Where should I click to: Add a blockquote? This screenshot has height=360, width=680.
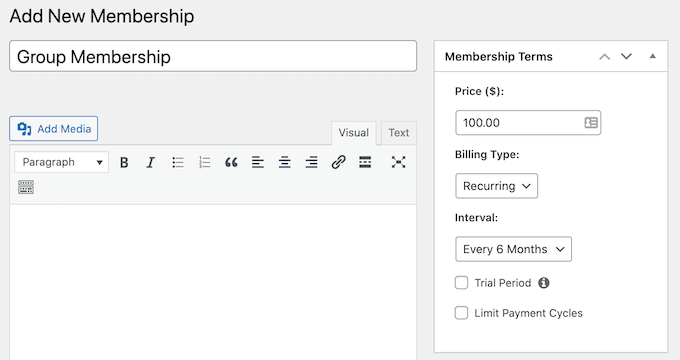click(x=231, y=162)
